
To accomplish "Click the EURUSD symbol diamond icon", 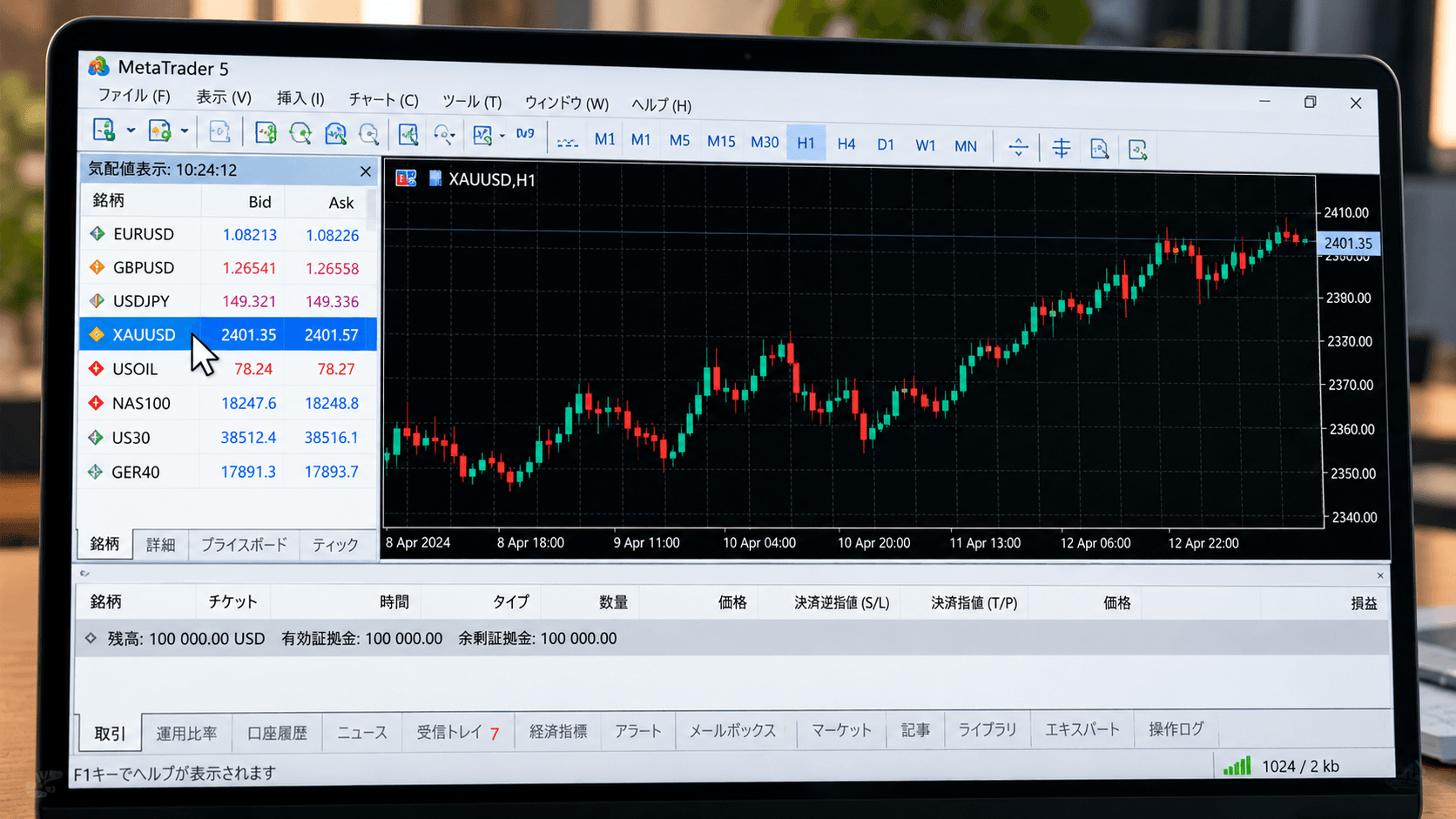I will point(97,233).
